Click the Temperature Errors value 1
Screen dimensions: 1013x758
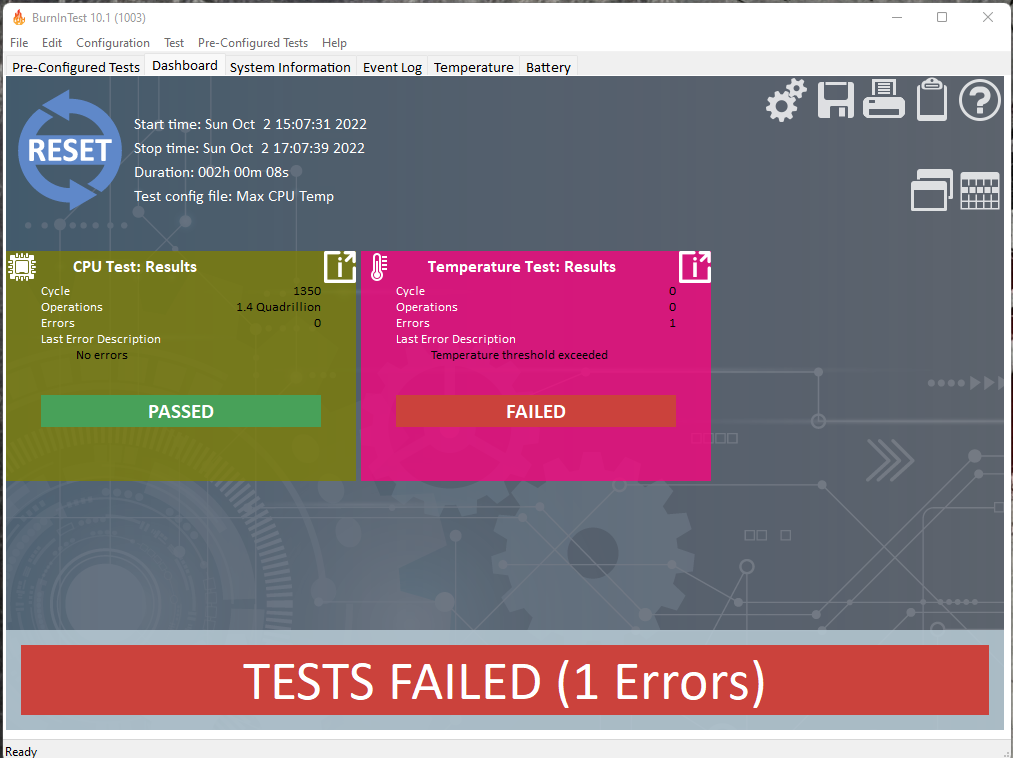tap(673, 323)
